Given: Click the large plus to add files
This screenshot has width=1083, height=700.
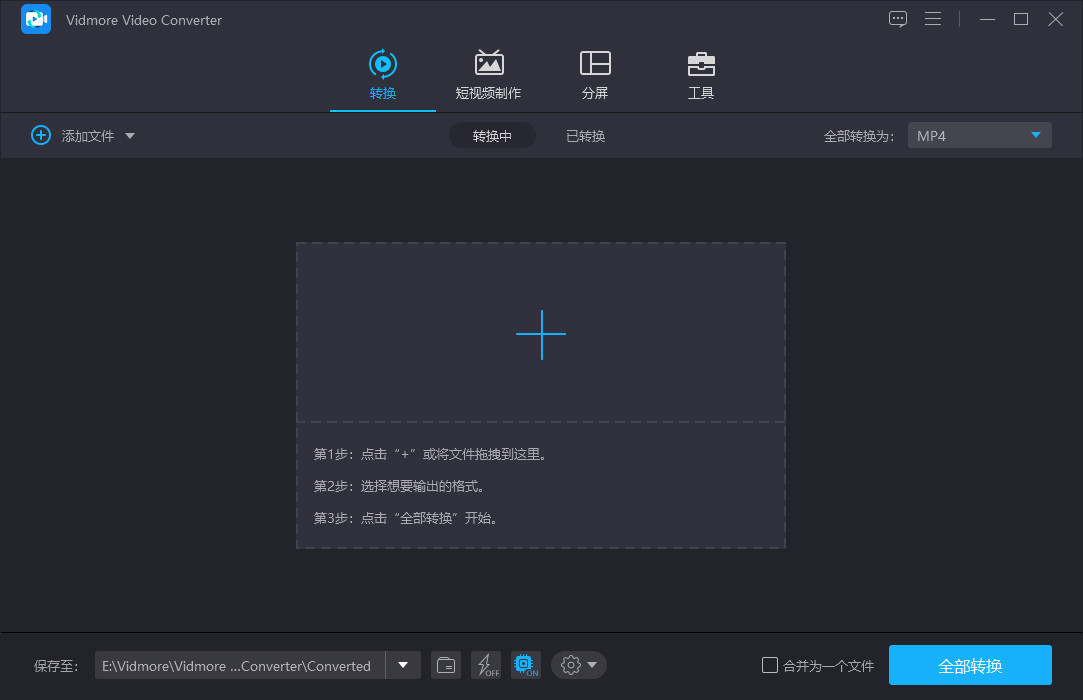Looking at the screenshot, I should [x=541, y=334].
